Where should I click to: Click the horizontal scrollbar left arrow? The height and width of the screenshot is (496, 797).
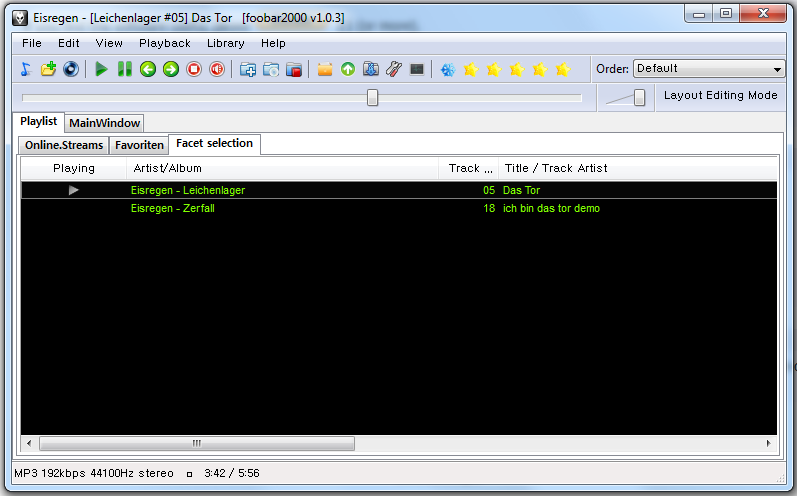click(x=29, y=443)
